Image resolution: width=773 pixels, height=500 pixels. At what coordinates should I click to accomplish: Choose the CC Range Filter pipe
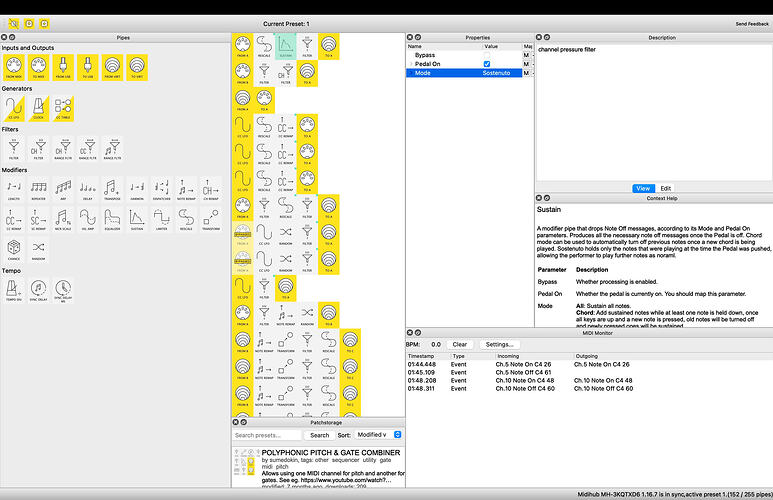pos(88,148)
